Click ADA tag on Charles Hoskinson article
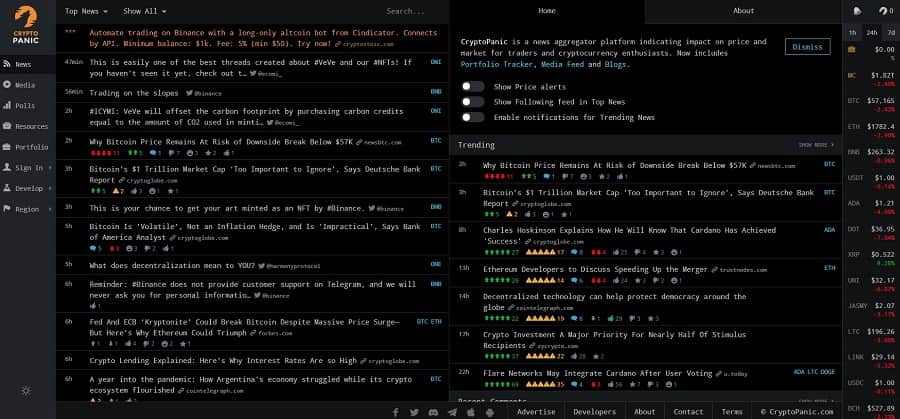900x419 pixels. (x=829, y=230)
